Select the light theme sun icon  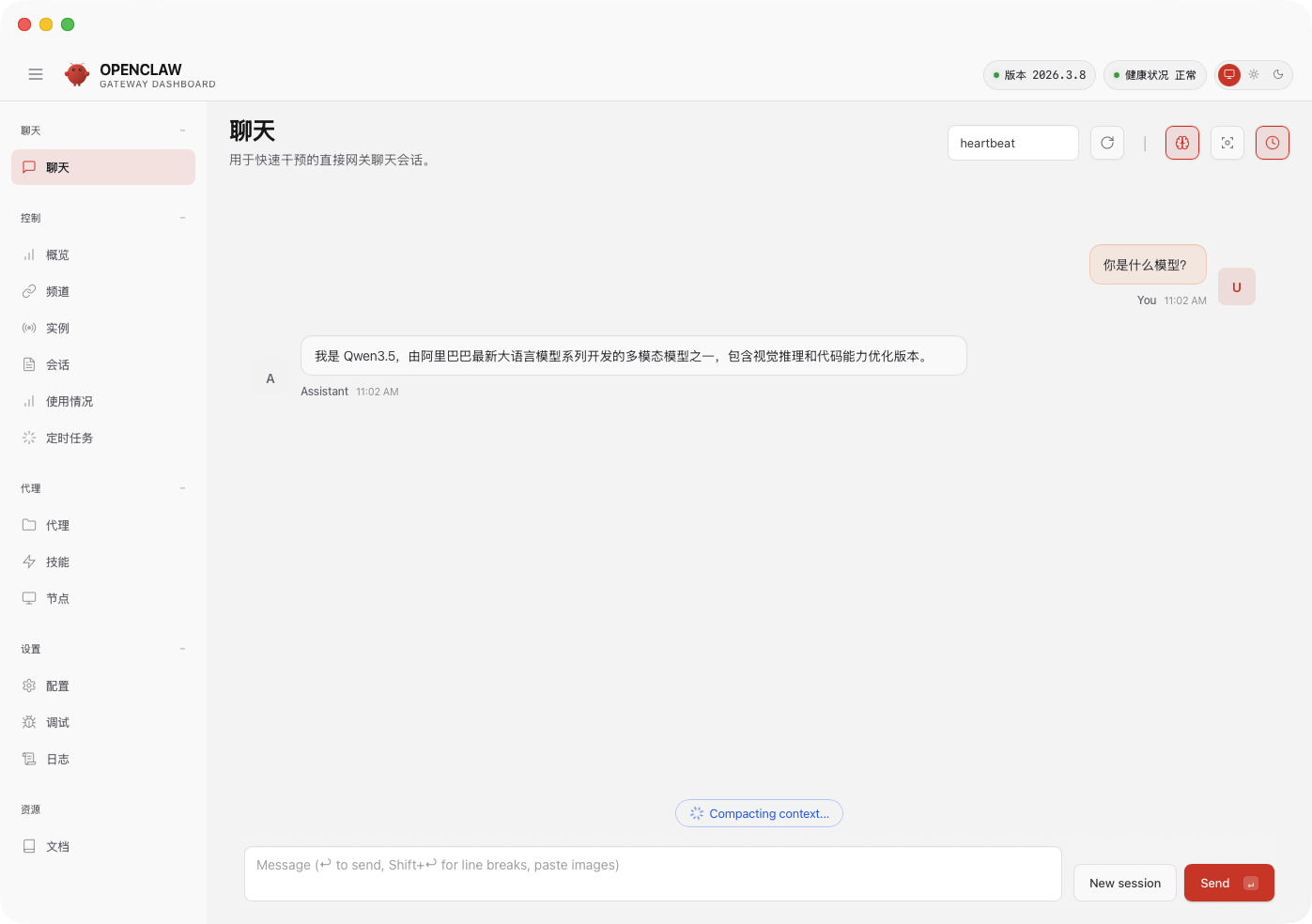click(x=1254, y=74)
